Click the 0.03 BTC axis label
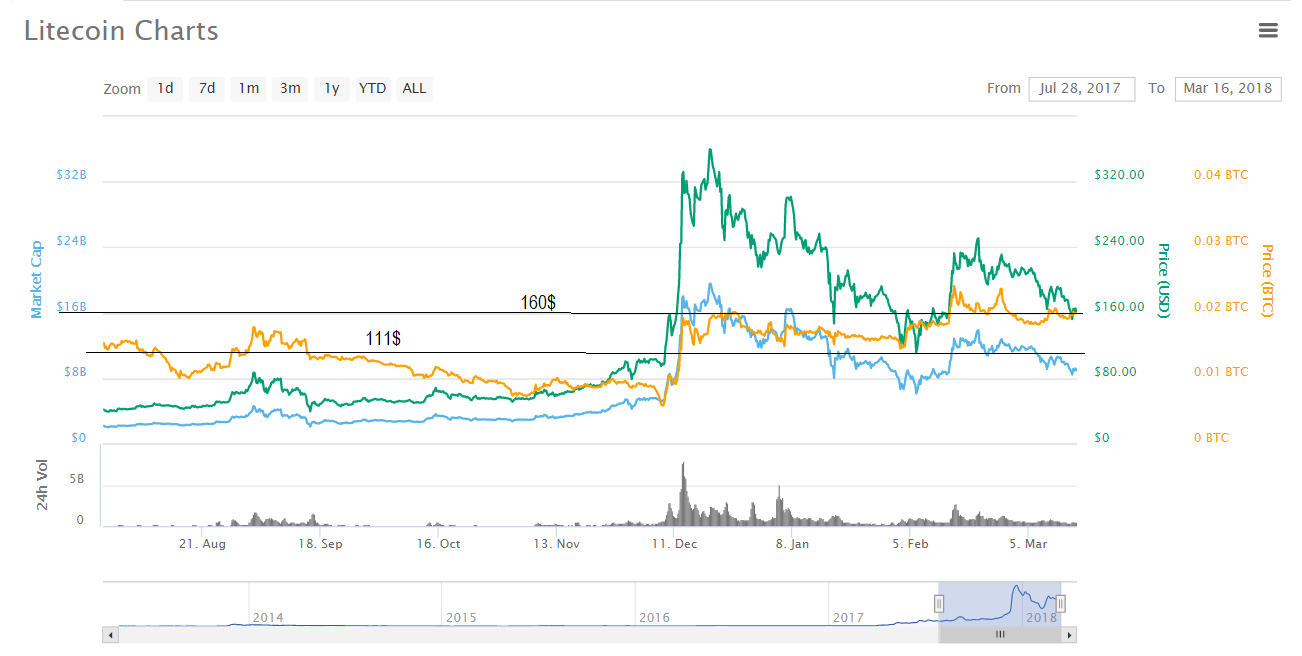This screenshot has width=1302, height=656. [1221, 241]
